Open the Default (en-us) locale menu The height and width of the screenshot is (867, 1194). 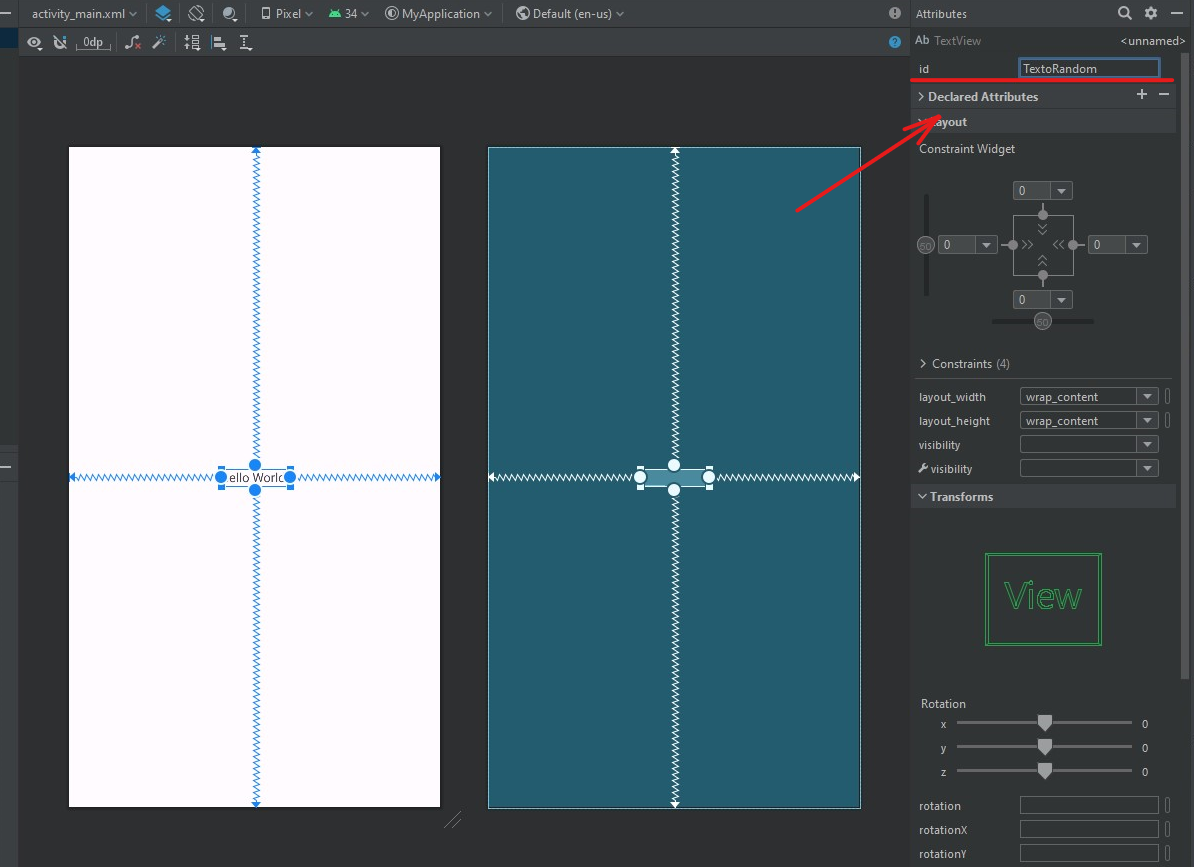(x=570, y=14)
